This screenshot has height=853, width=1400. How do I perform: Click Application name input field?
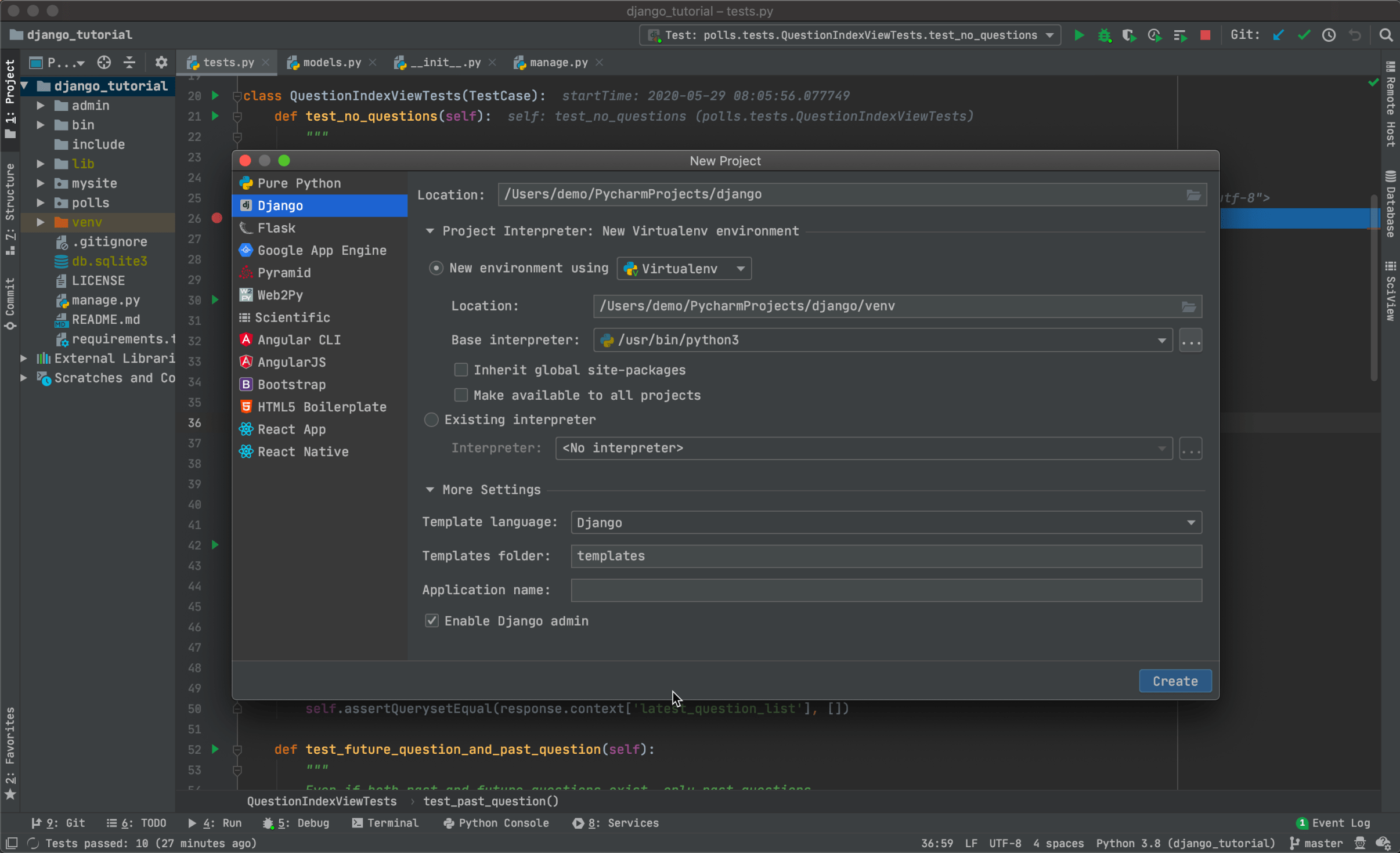(x=885, y=589)
